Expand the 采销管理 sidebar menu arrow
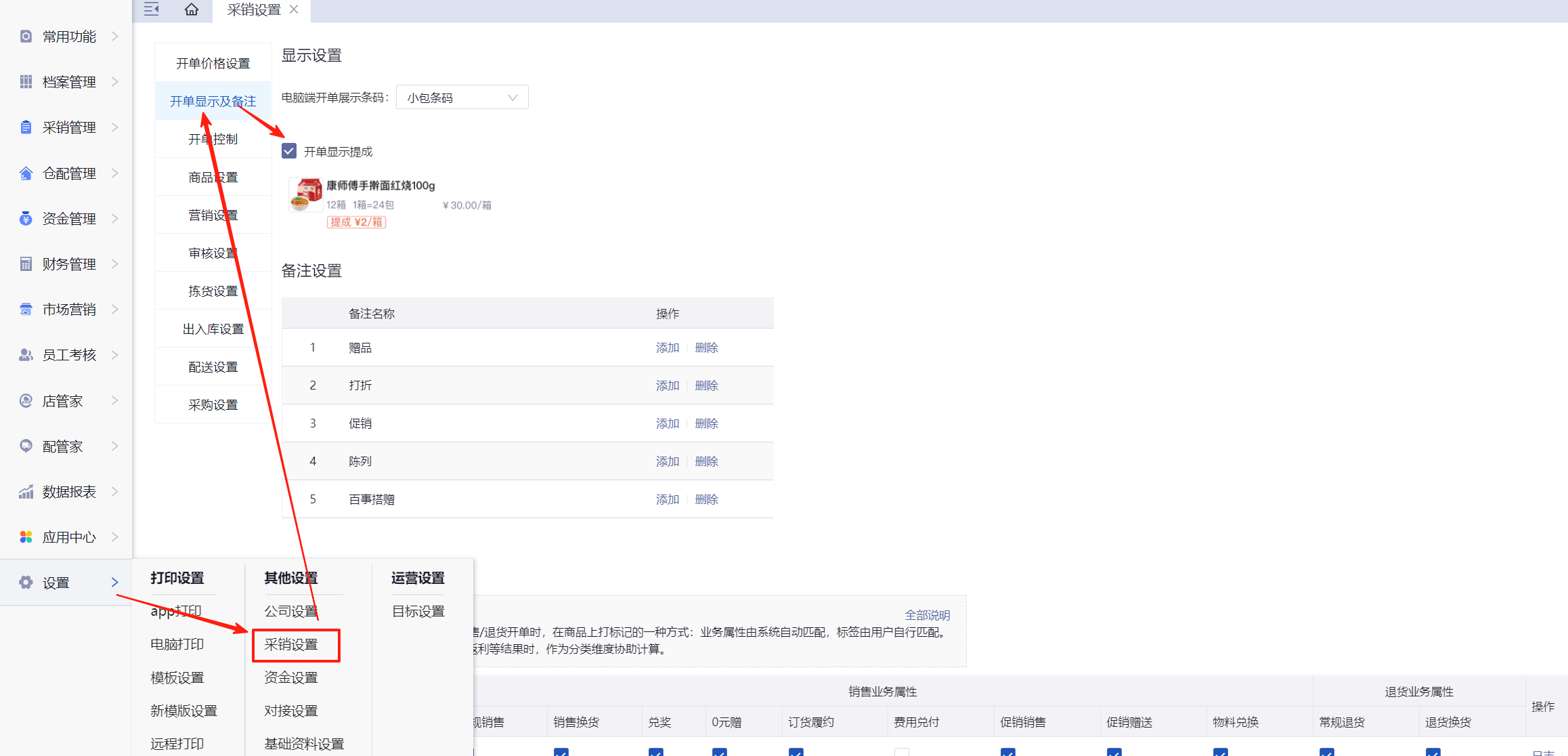 (x=114, y=127)
